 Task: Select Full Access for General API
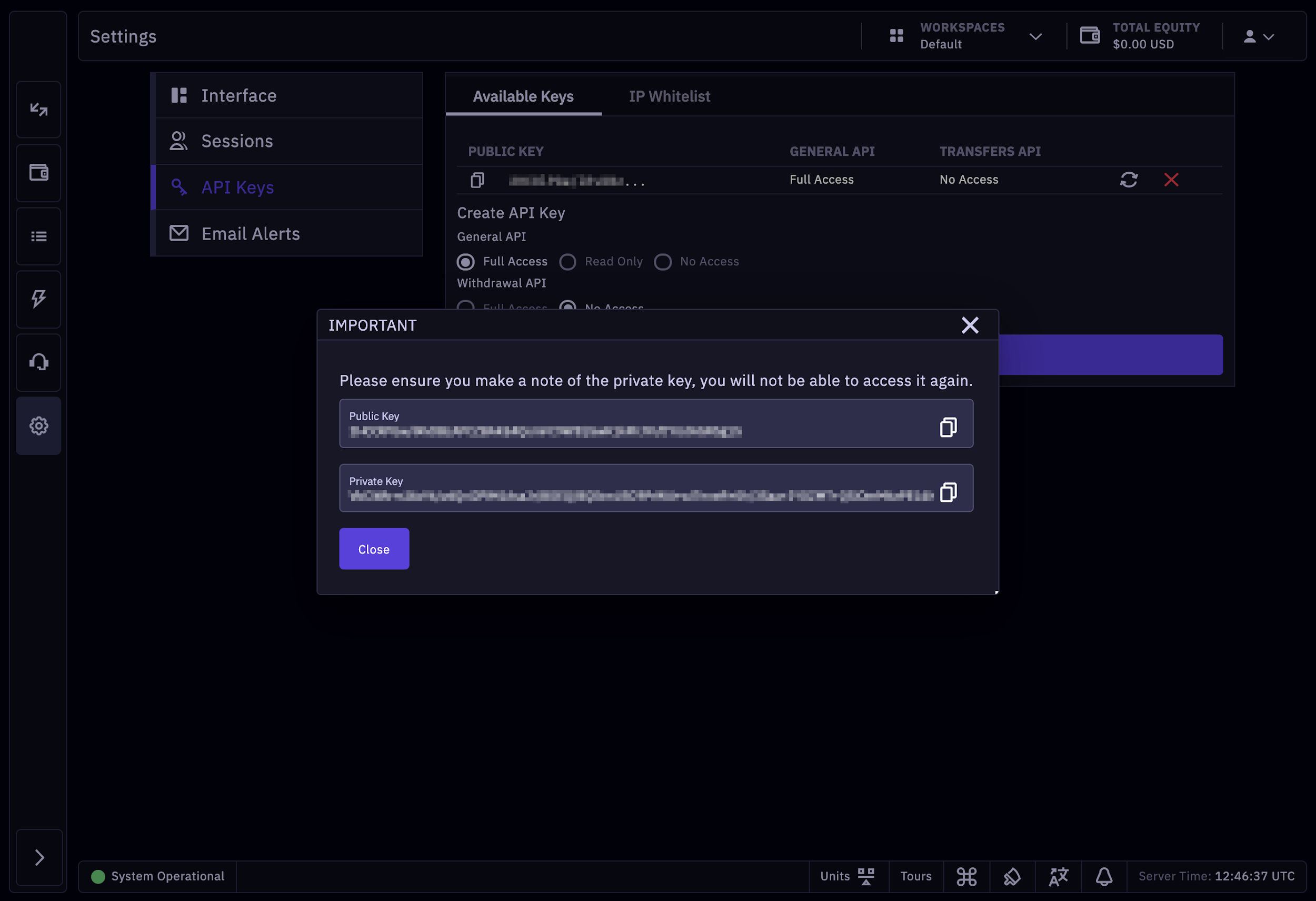pyautogui.click(x=465, y=262)
